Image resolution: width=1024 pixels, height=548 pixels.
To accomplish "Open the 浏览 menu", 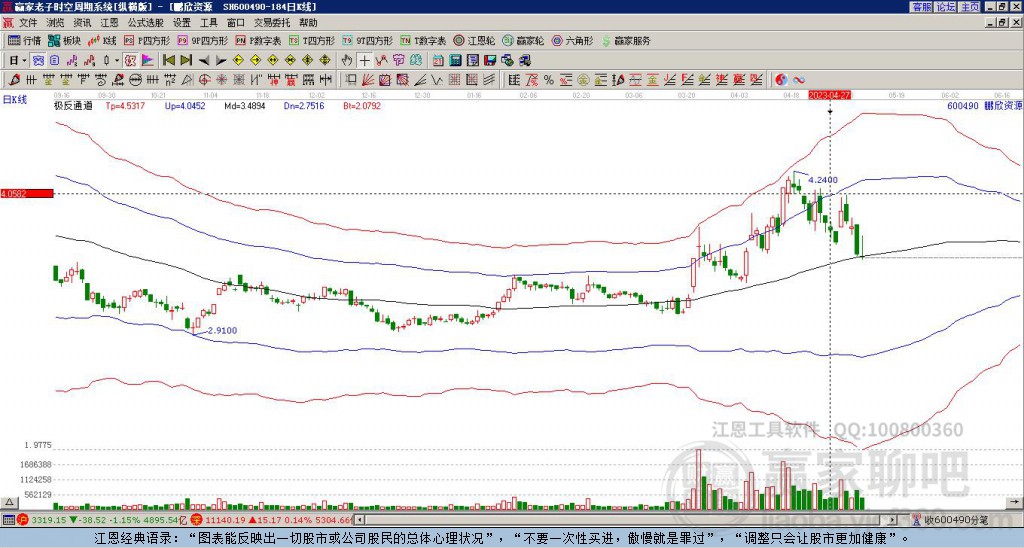I will coord(55,23).
